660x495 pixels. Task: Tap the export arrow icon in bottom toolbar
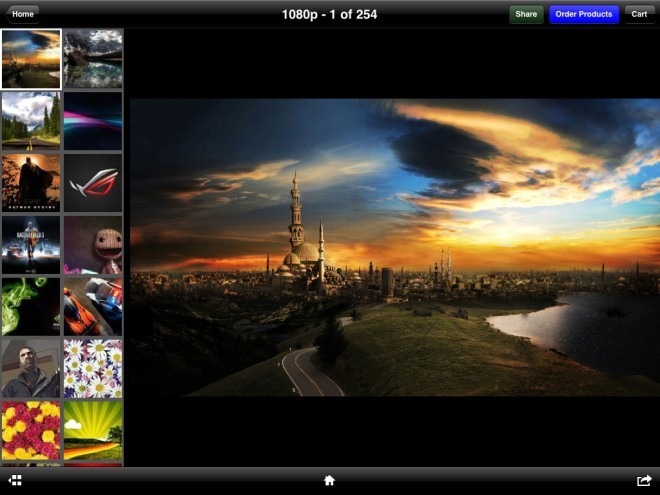(644, 480)
